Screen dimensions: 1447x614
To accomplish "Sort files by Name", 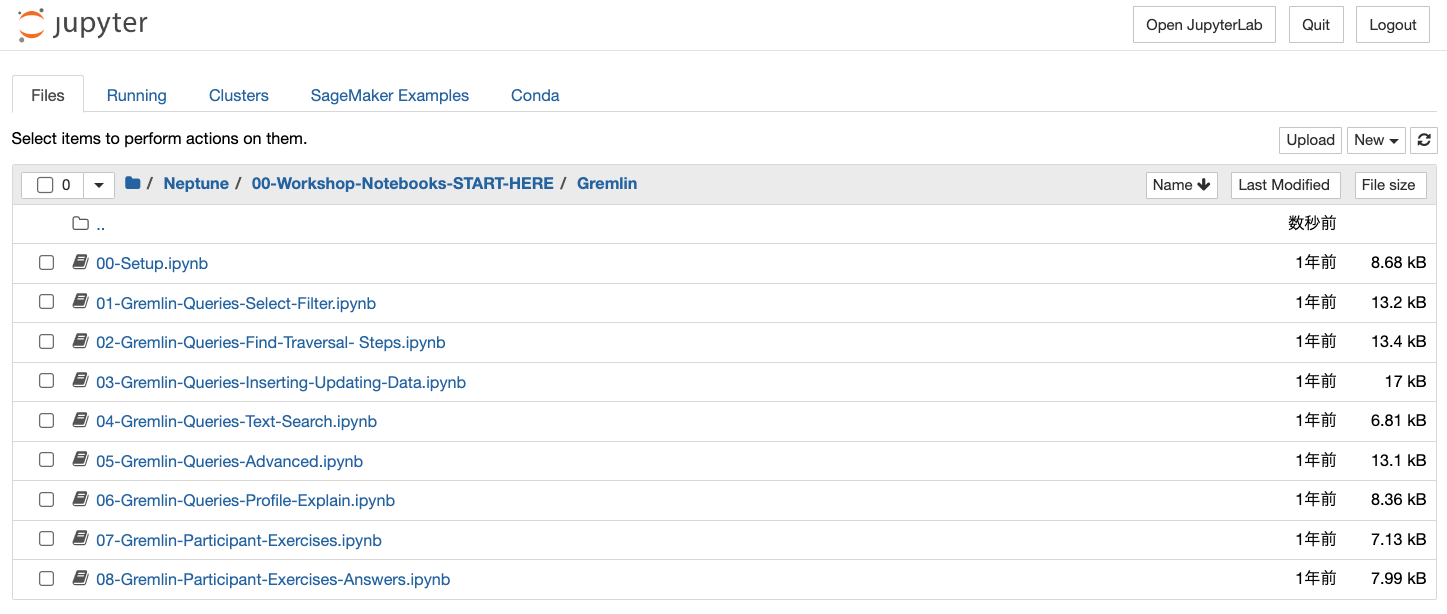I will click(1181, 185).
